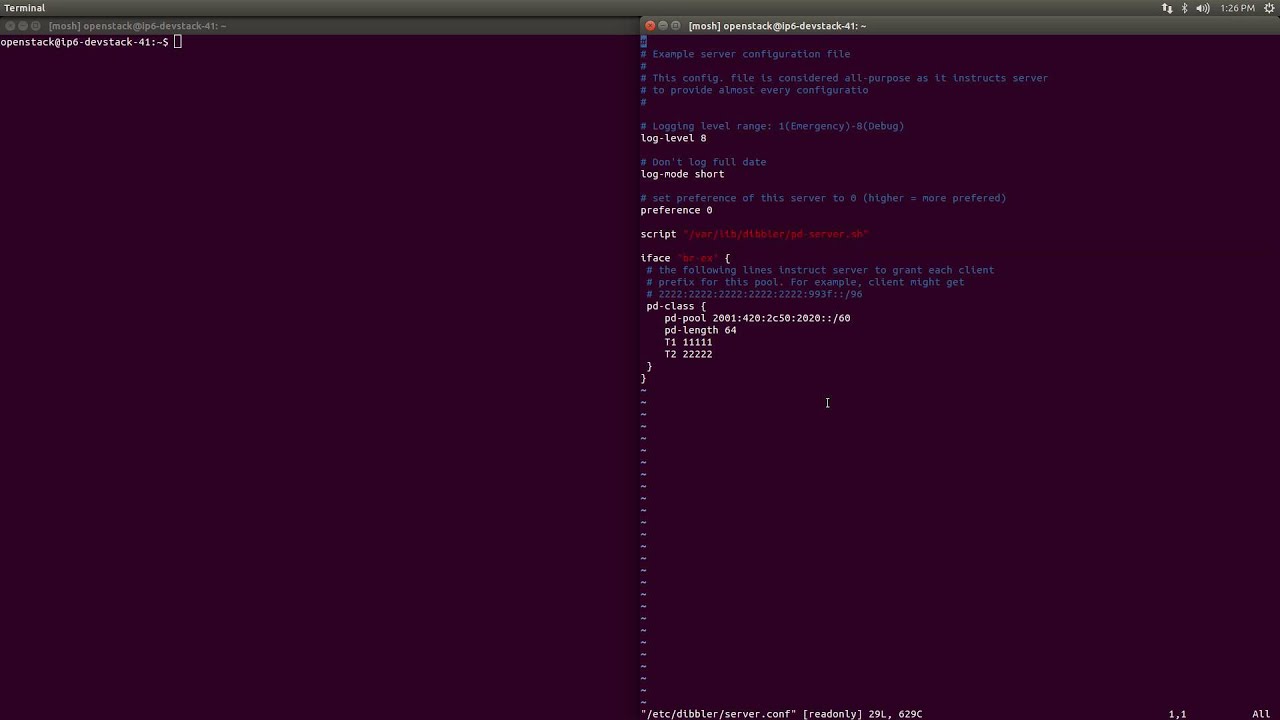Click the '# prefix for this pool' comment
Viewport: 1280px width, 720px height.
pos(805,282)
